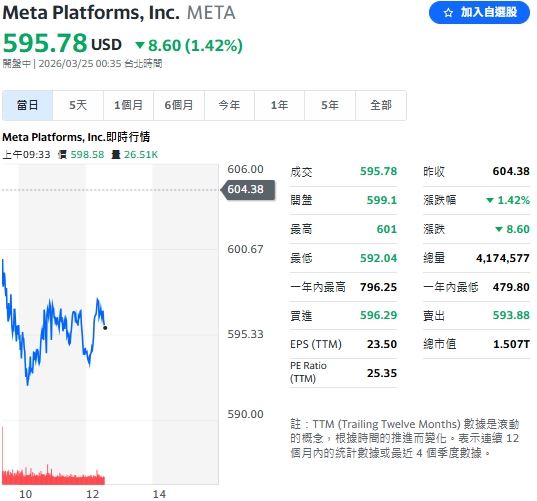Select the 1年 chart tab
Screen dimensions: 537x501
pos(279,105)
